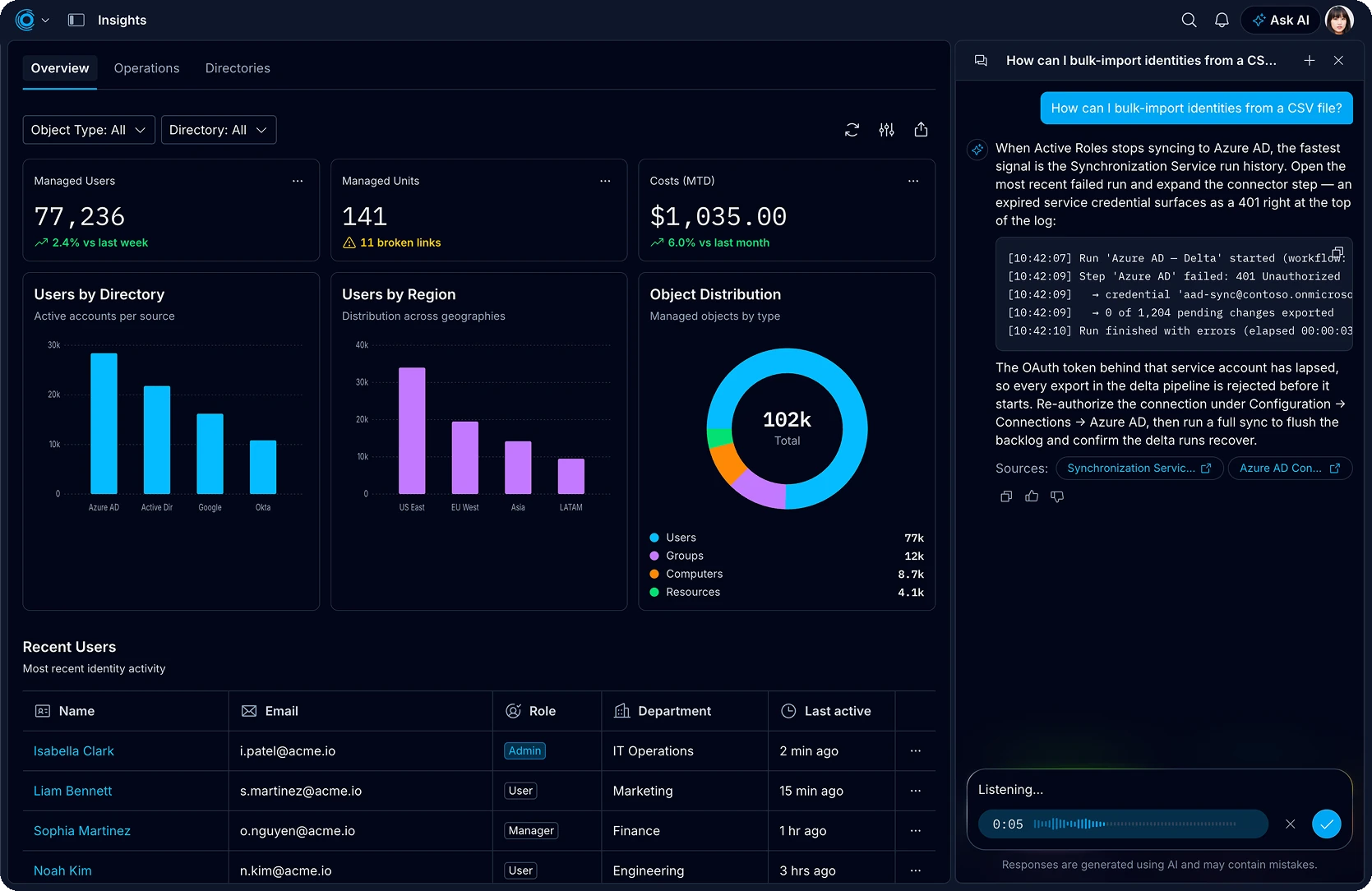This screenshot has height=891, width=1372.
Task: Open Isabella Clark's user profile
Action: tap(74, 751)
